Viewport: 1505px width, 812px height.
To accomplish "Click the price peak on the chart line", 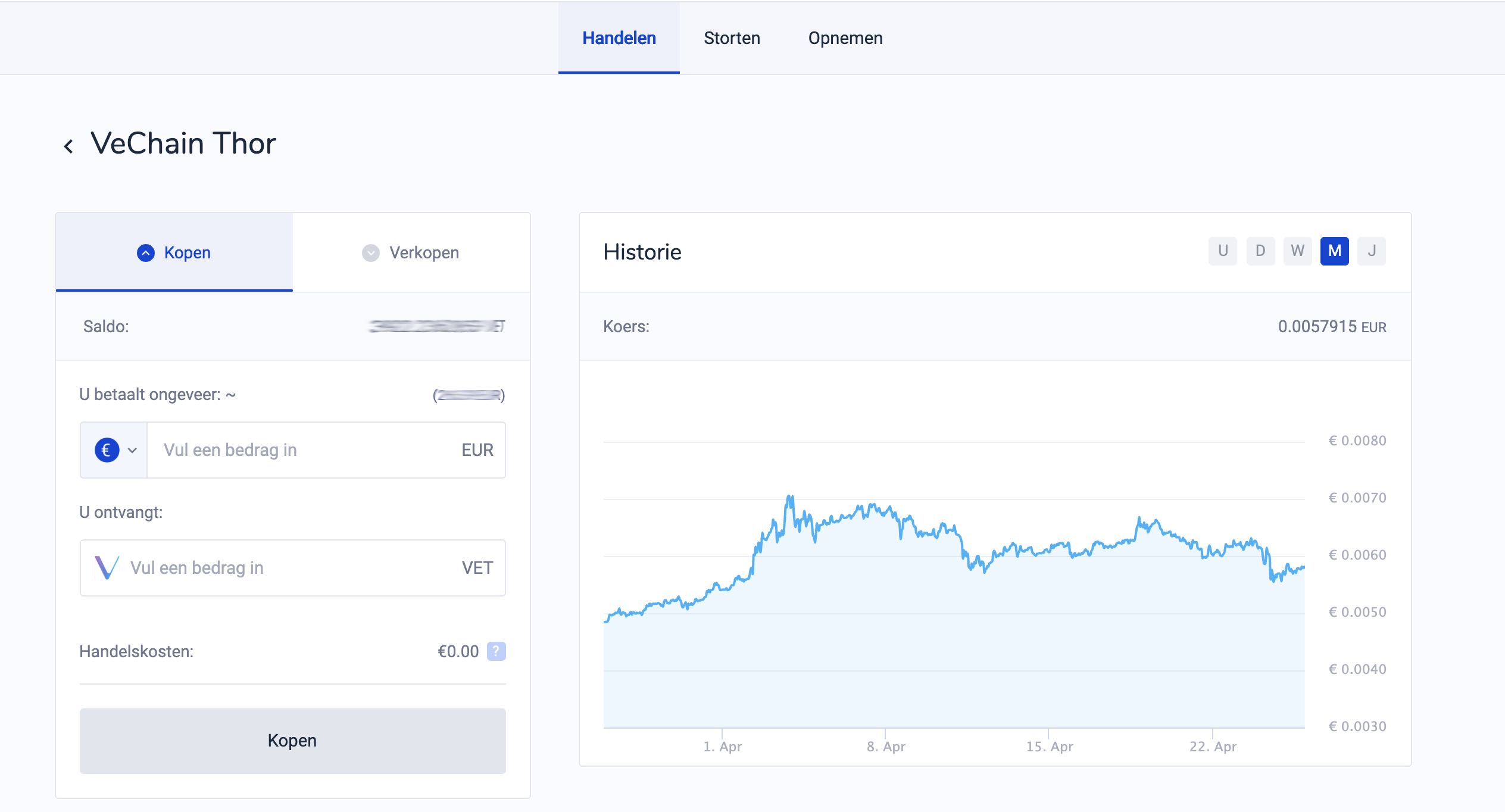I will click(x=790, y=496).
